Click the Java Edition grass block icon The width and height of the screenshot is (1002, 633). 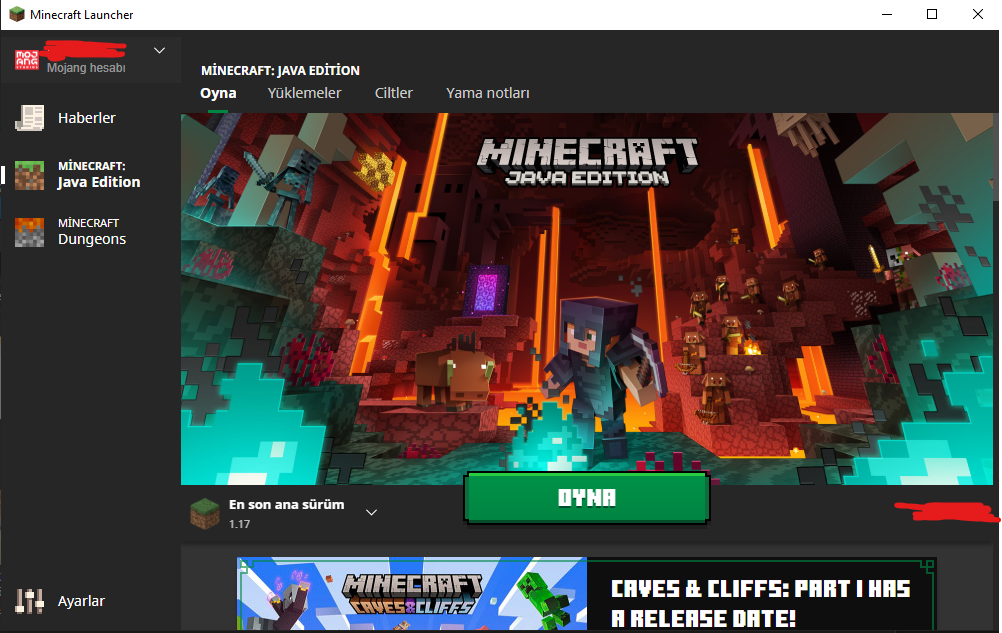(x=29, y=175)
